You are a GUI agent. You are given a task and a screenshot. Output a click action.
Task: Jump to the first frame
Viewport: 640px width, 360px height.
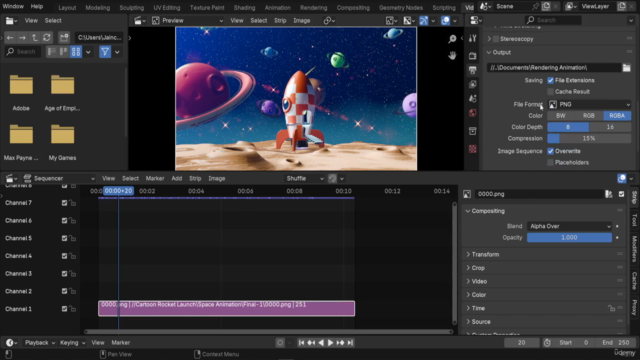[301, 343]
